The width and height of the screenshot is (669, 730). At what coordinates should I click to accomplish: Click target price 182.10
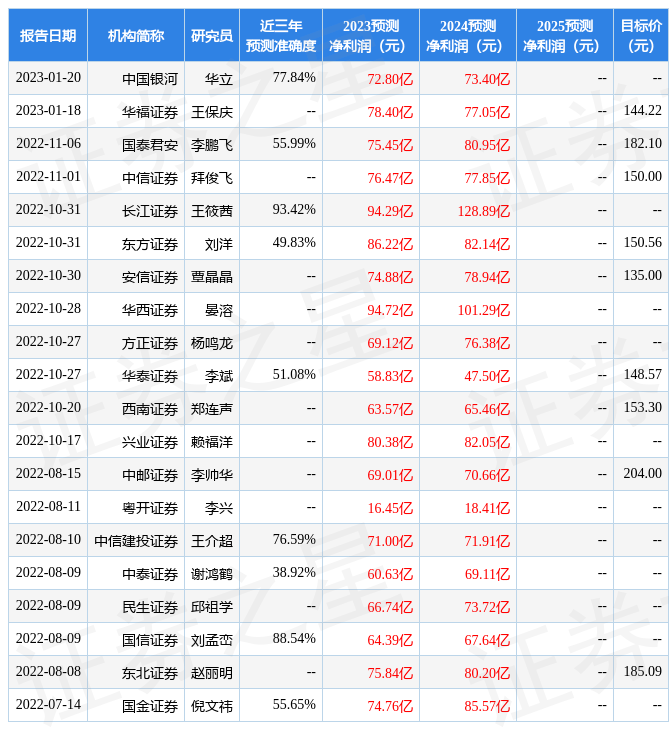point(642,143)
